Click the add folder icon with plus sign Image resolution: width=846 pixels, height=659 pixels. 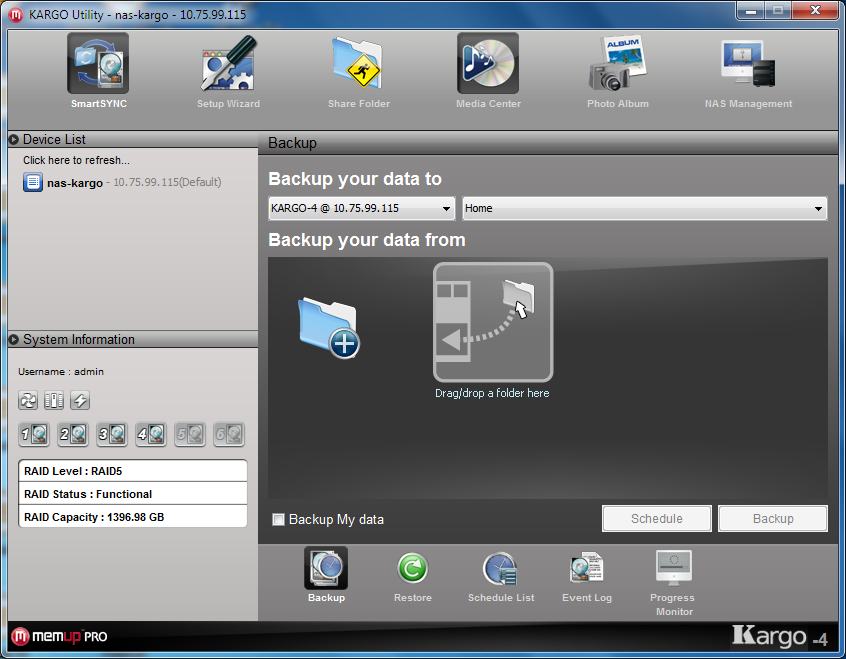tap(329, 327)
